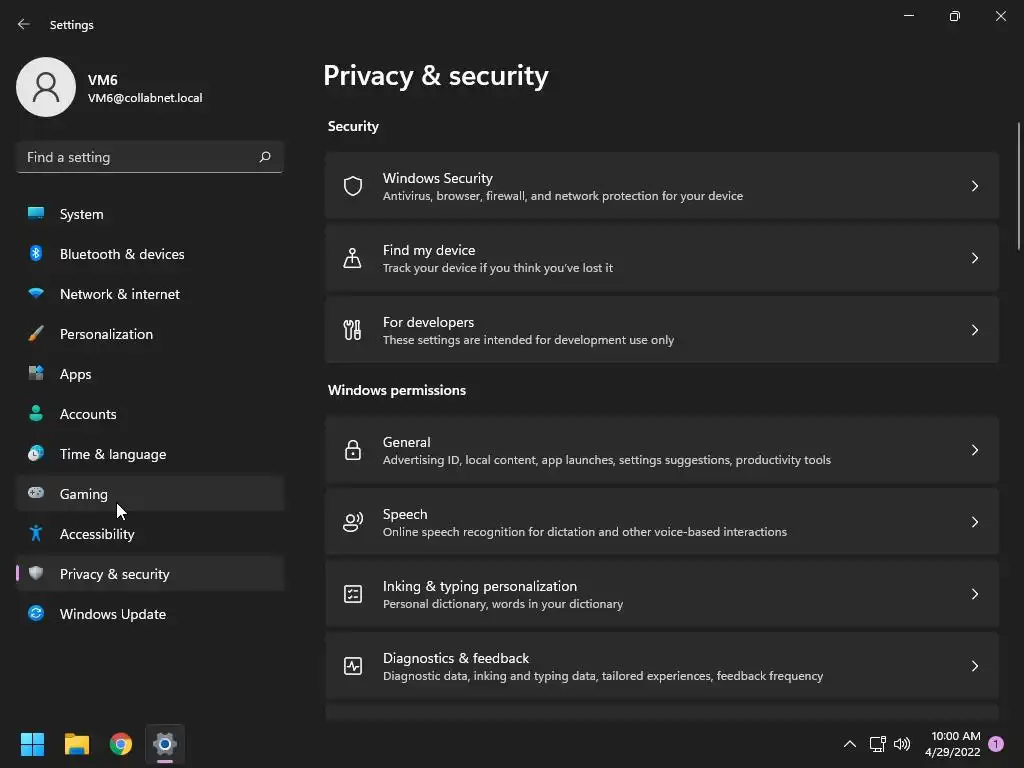Click the back arrow in Settings
Viewport: 1024px width, 768px height.
(24, 24)
